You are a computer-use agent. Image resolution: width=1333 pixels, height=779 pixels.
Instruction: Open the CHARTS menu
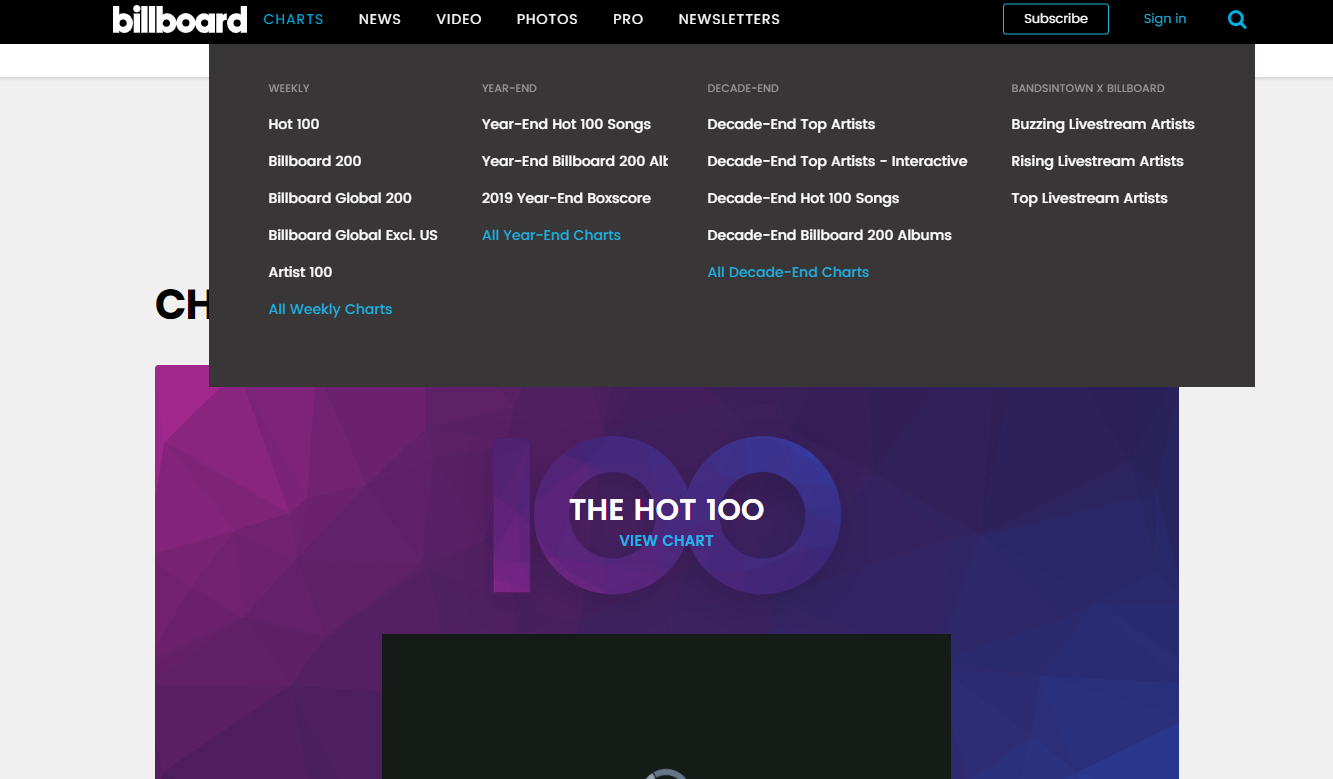[293, 19]
